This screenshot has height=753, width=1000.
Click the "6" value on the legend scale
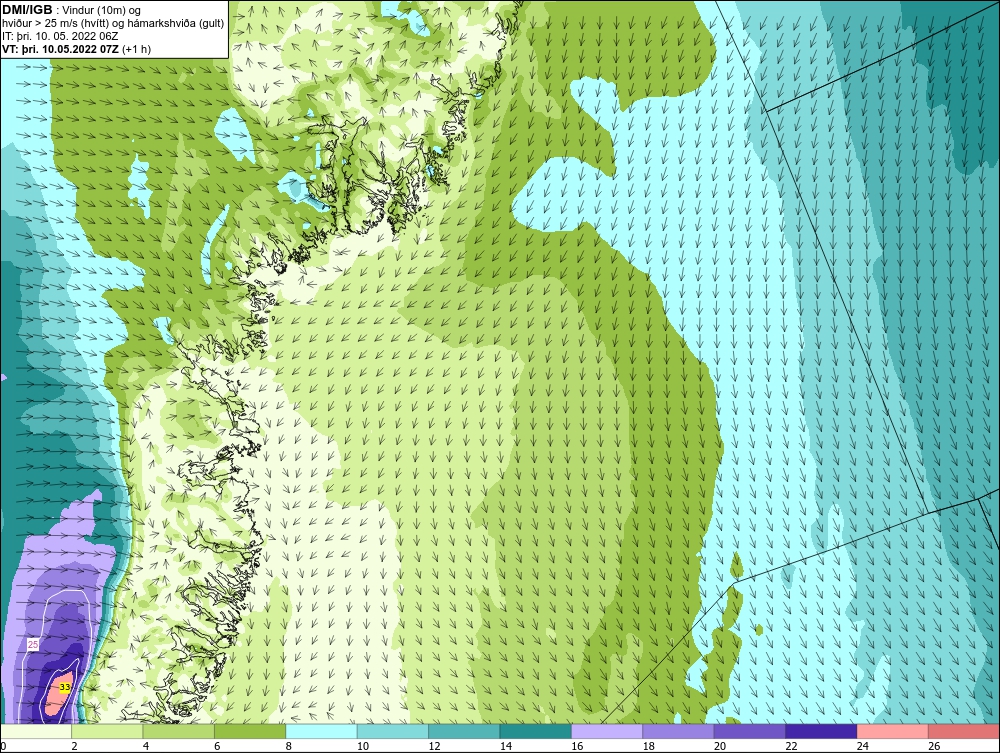(x=217, y=746)
